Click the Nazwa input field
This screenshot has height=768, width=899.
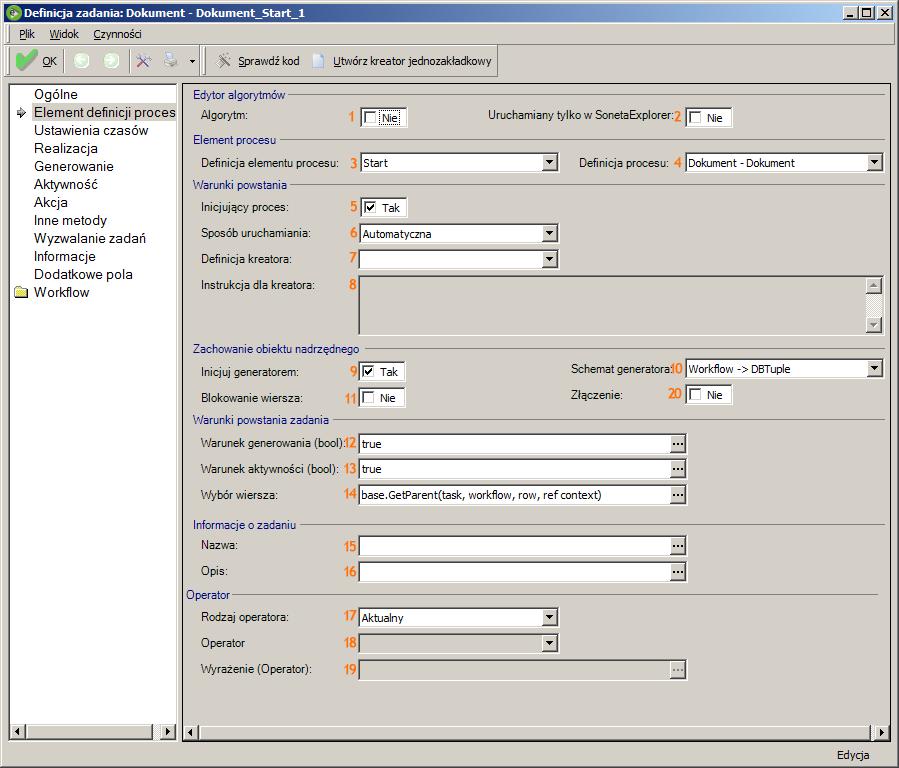tap(515, 546)
